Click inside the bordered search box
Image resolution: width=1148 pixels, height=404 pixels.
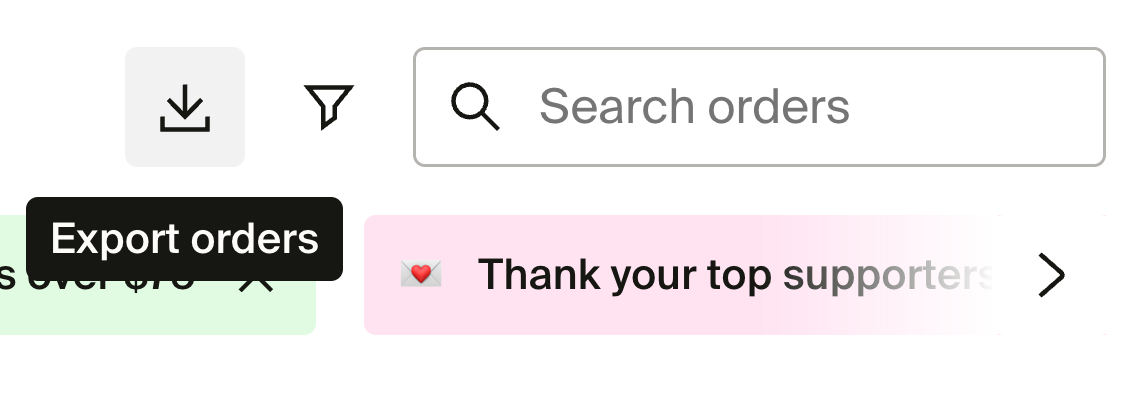tap(759, 107)
